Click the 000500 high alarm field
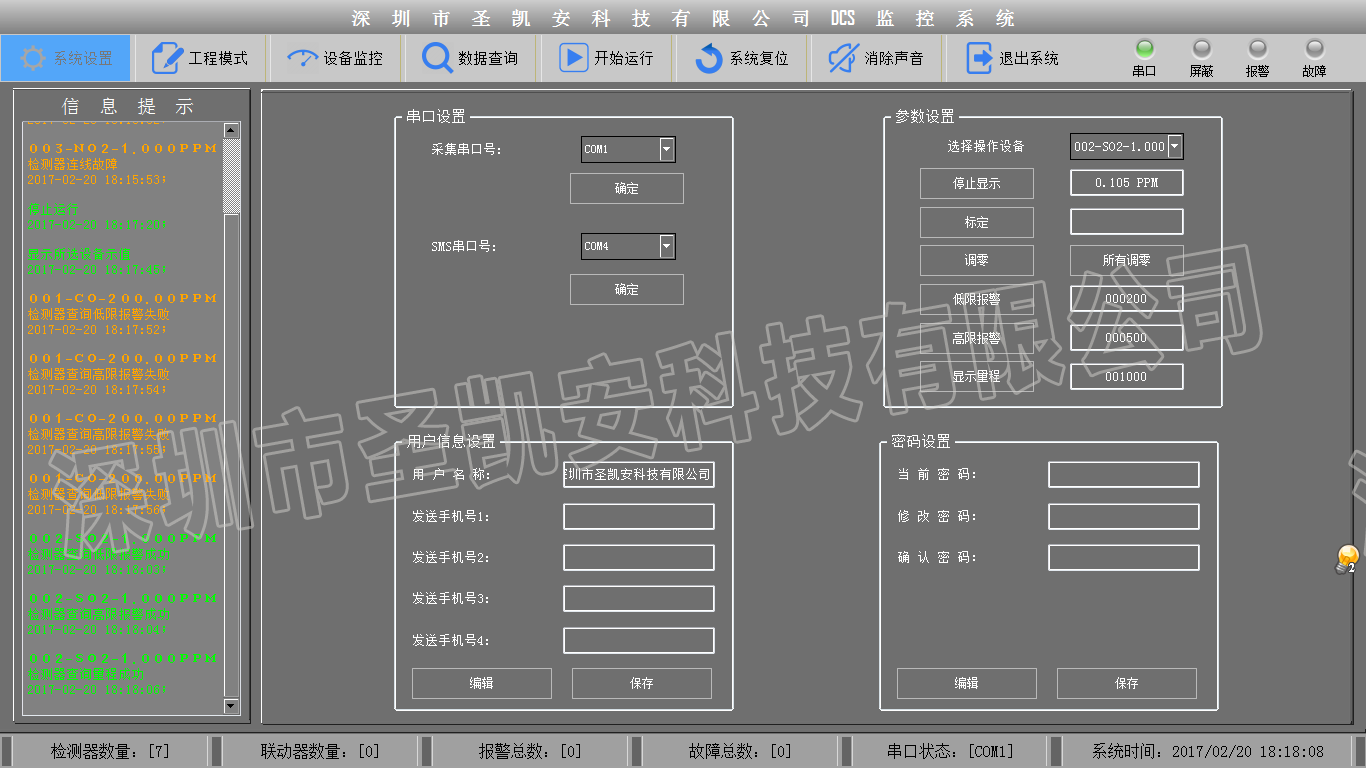The width and height of the screenshot is (1366, 768). (x=1127, y=338)
